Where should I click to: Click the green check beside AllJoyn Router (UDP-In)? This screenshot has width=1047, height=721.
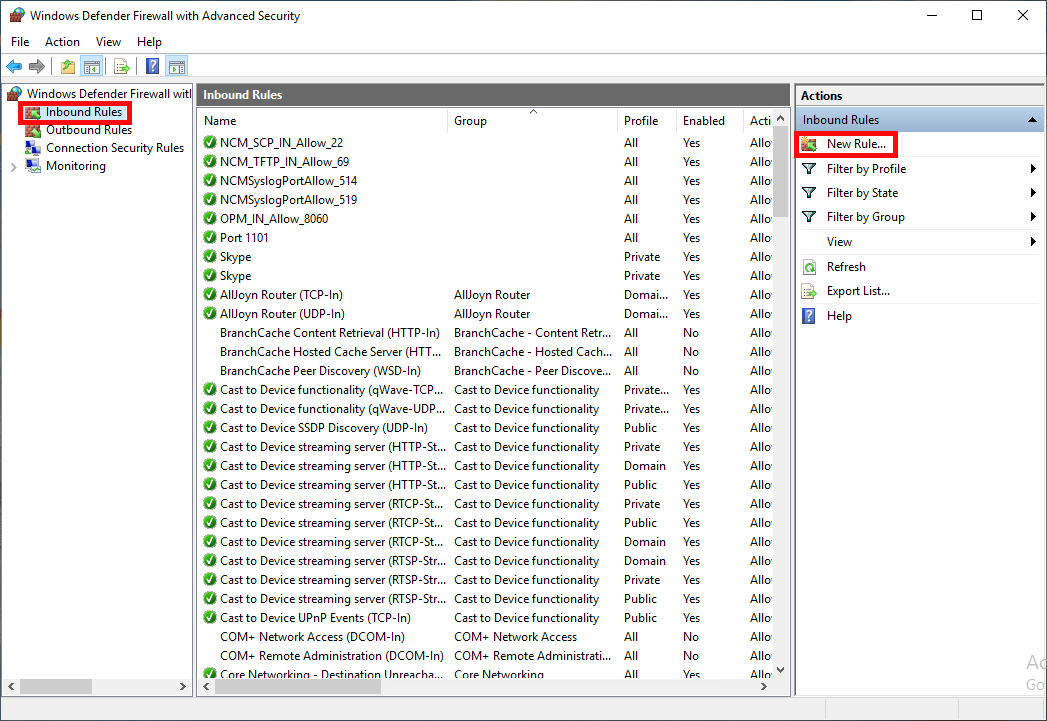pos(210,313)
